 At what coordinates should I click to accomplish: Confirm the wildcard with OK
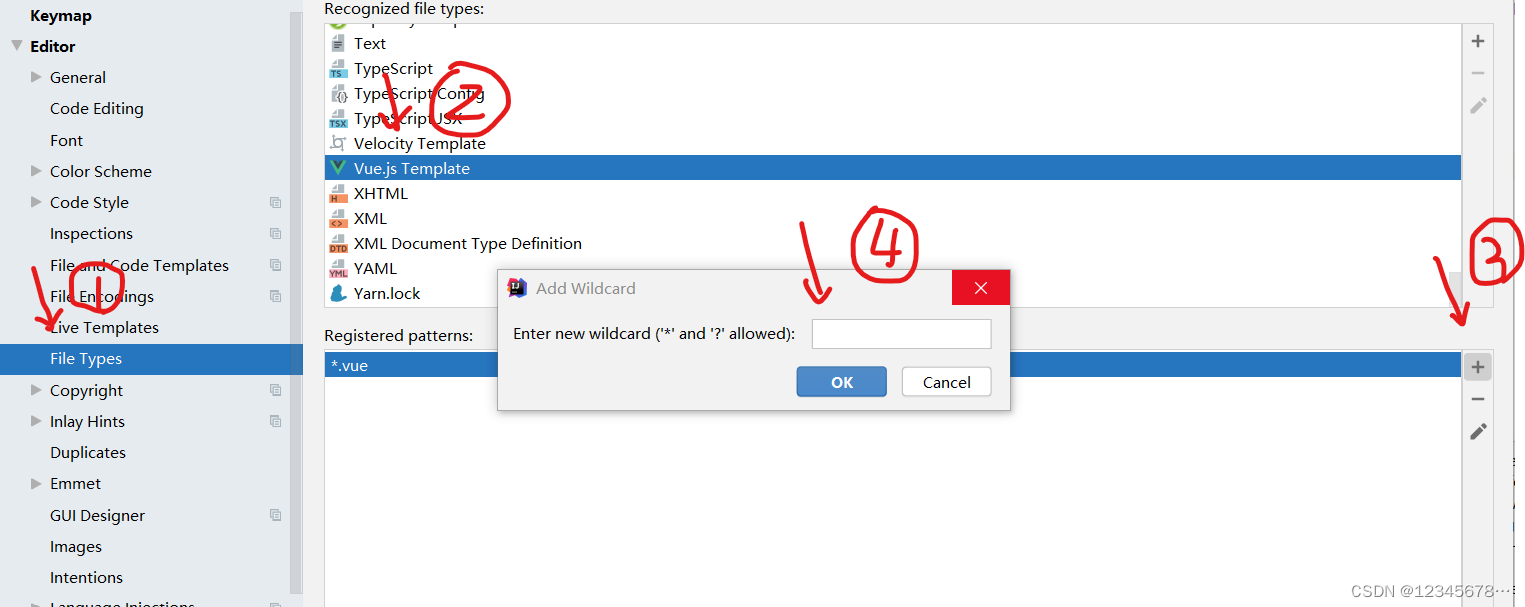(841, 382)
